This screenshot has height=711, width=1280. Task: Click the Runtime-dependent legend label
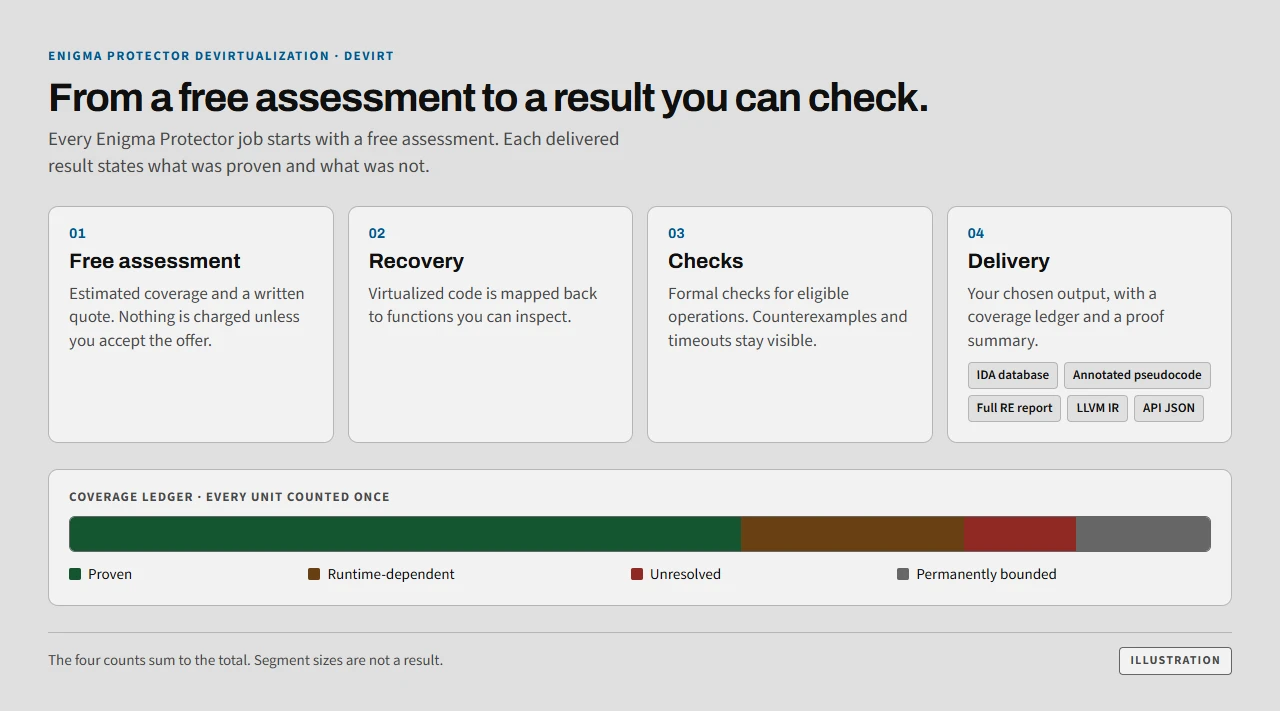pos(391,574)
